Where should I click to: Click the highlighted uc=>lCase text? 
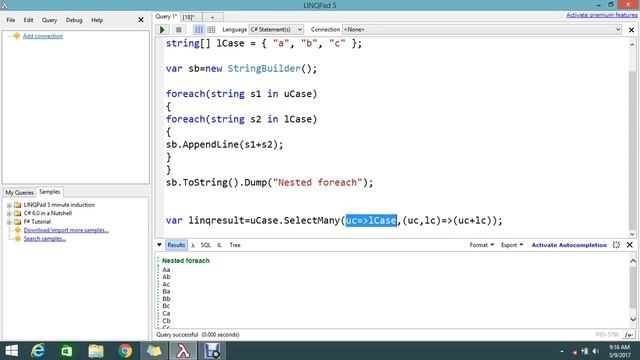point(371,220)
